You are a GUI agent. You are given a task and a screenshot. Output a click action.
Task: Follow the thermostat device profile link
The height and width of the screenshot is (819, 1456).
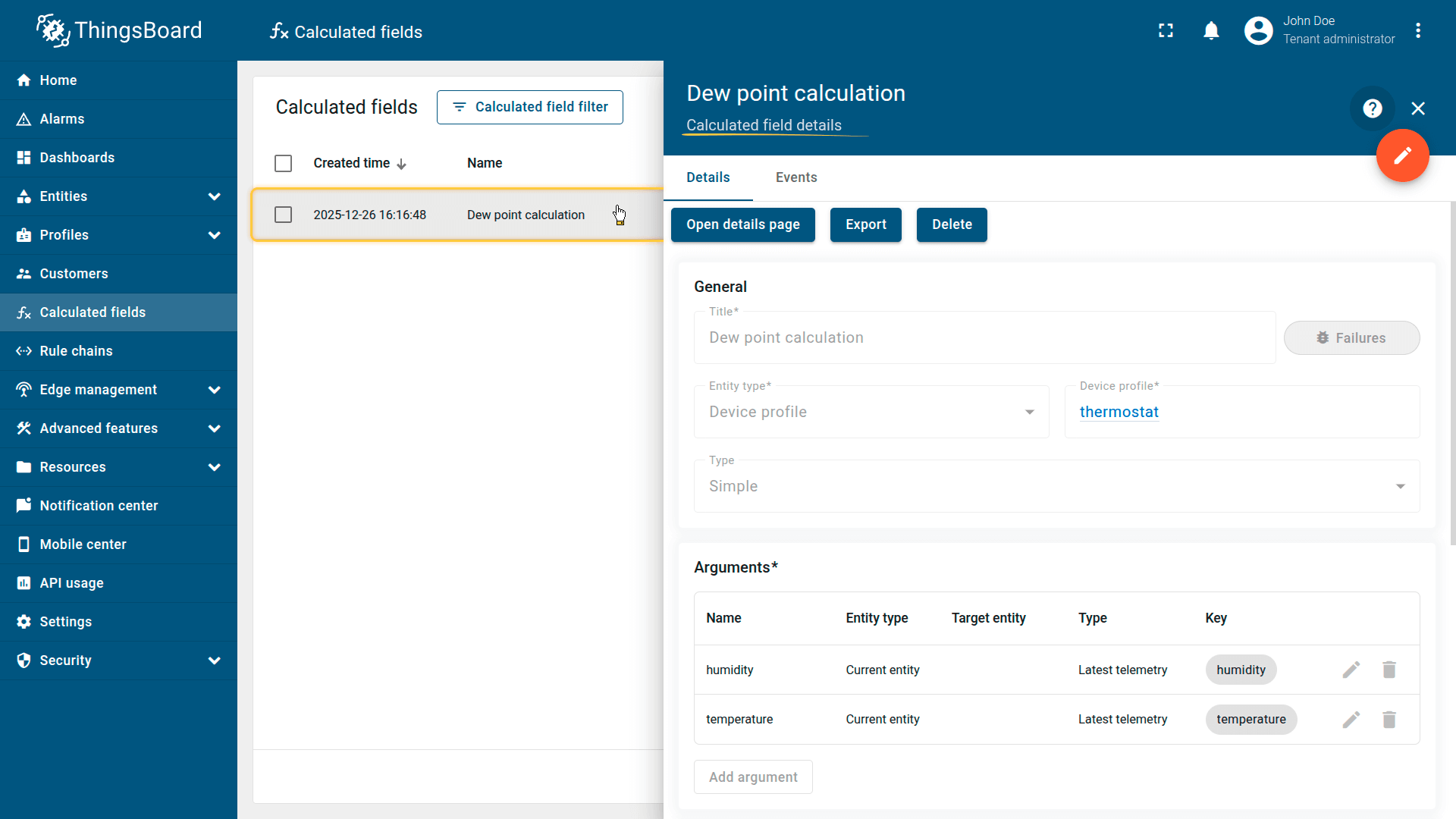[1119, 412]
